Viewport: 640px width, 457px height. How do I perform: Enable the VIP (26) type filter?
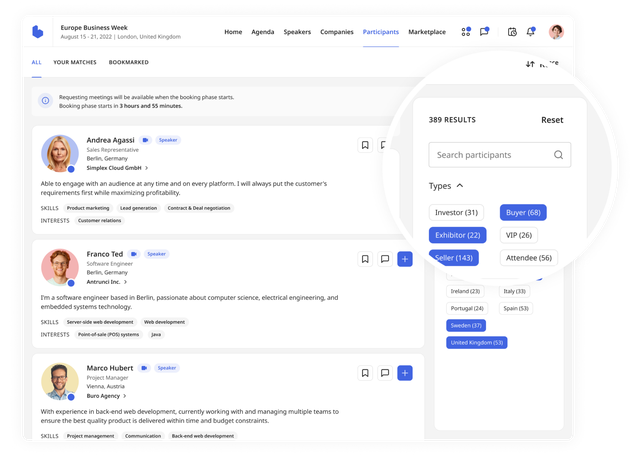[x=518, y=235]
